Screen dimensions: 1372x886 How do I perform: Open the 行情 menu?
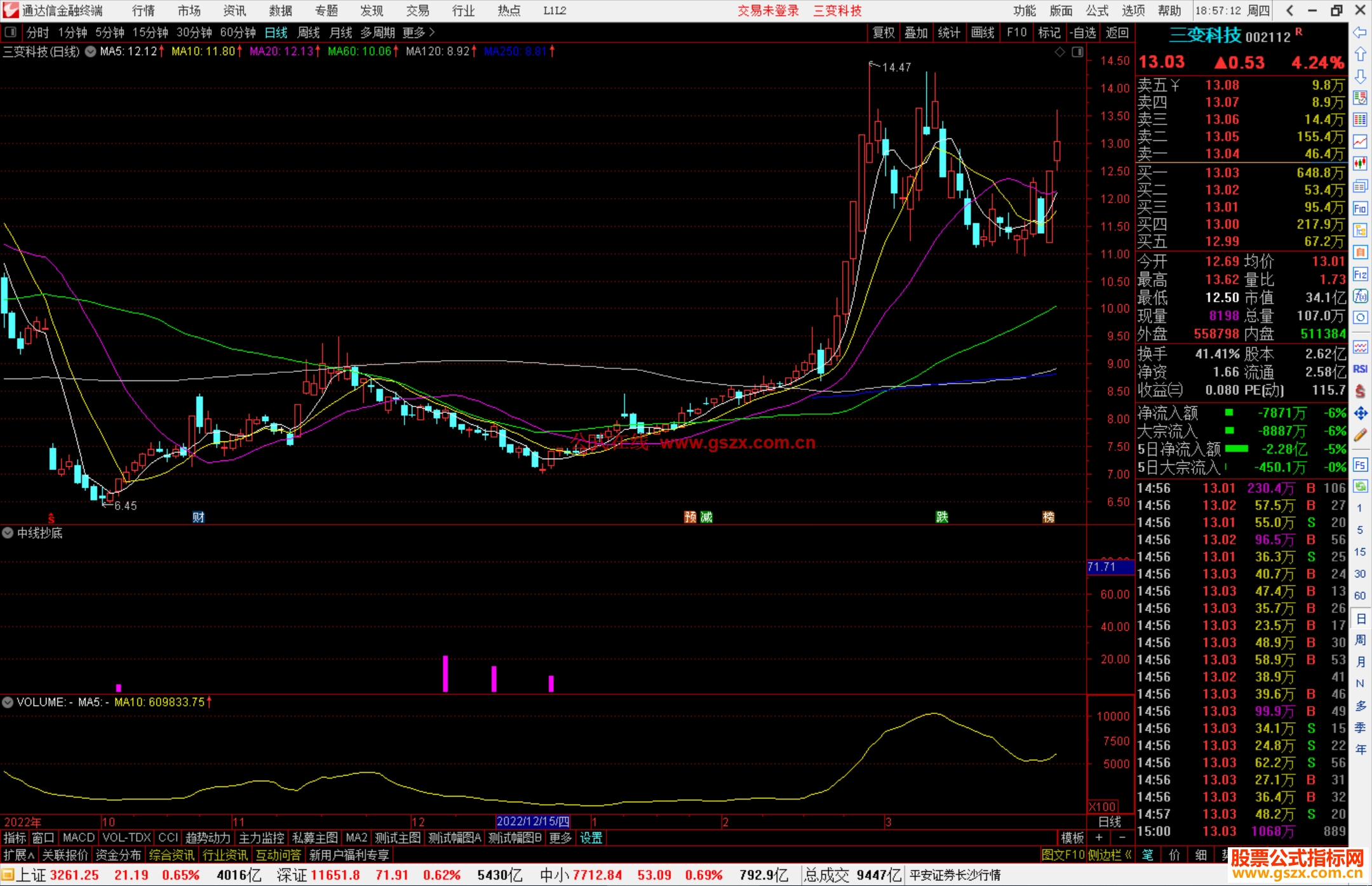pos(144,11)
